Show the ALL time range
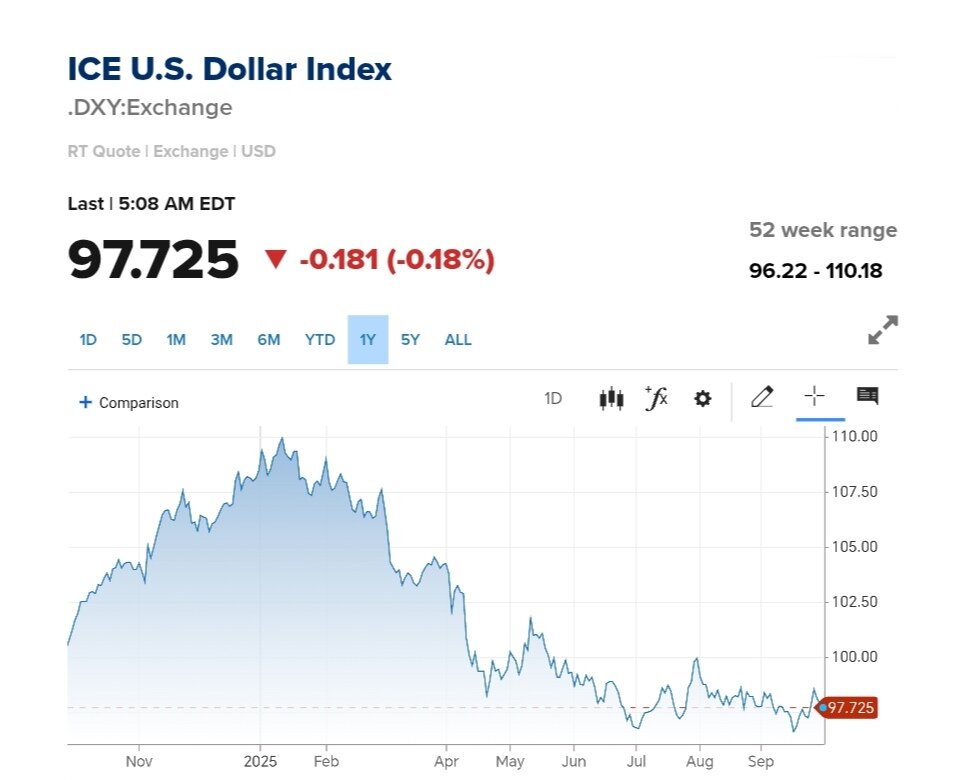The height and width of the screenshot is (780, 971). coord(458,340)
